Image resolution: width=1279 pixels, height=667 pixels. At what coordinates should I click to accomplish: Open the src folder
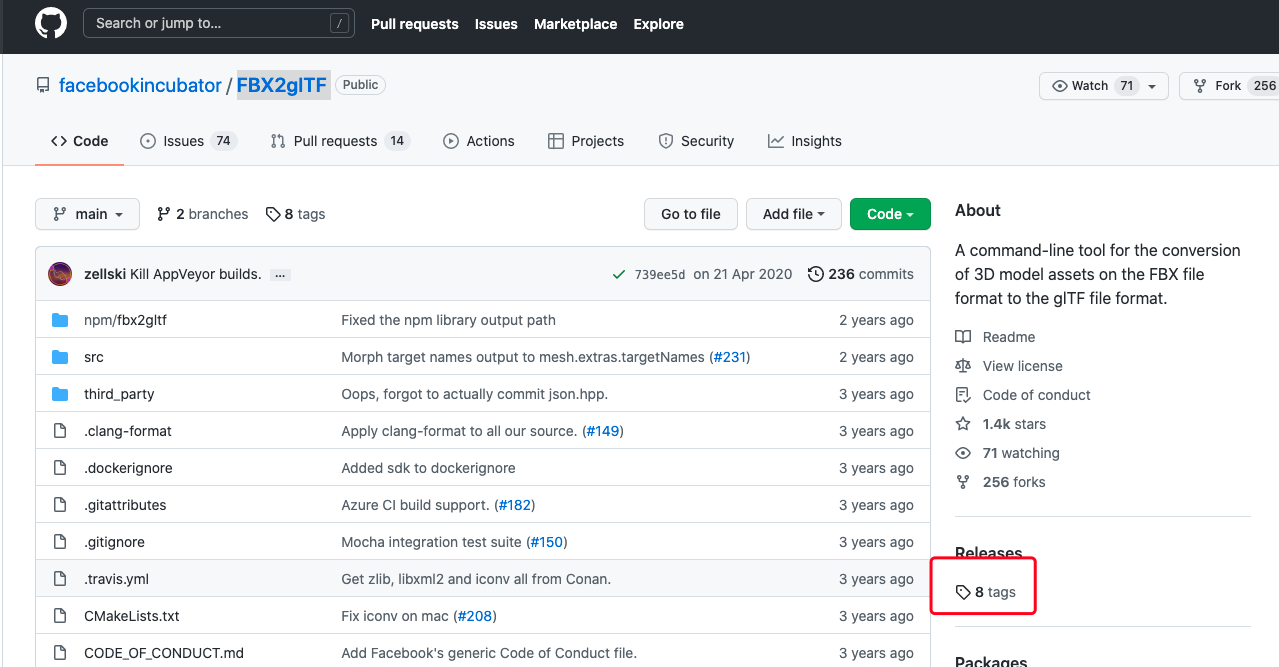(x=94, y=357)
